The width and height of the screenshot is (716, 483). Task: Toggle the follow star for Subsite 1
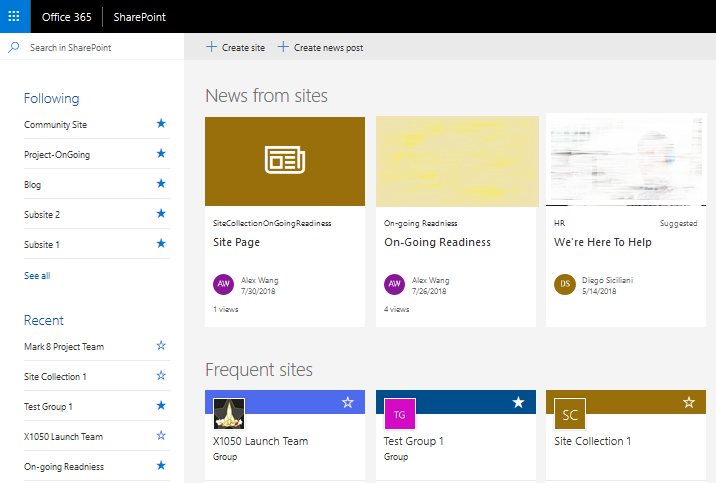(161, 244)
